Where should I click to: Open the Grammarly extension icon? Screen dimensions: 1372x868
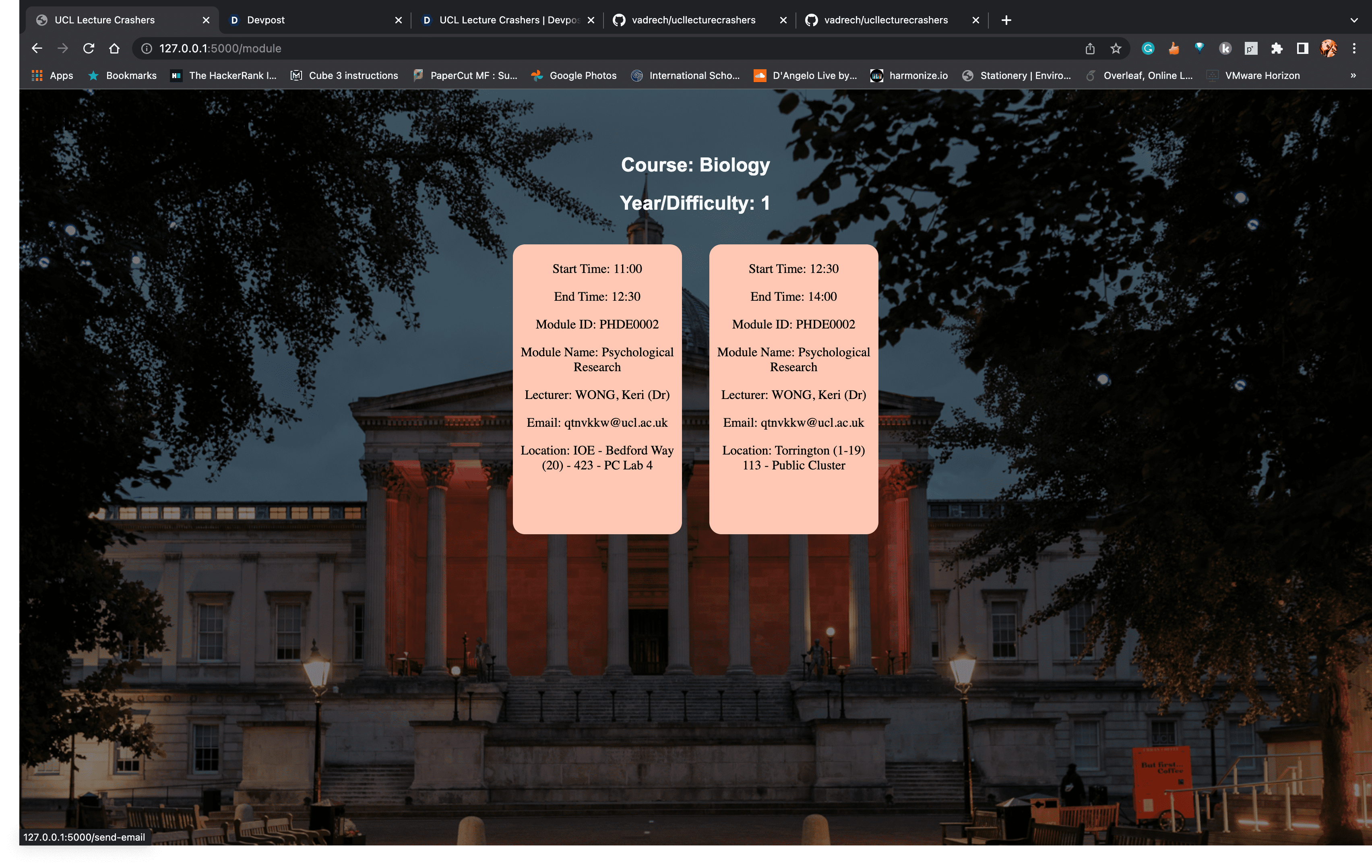pyautogui.click(x=1147, y=48)
